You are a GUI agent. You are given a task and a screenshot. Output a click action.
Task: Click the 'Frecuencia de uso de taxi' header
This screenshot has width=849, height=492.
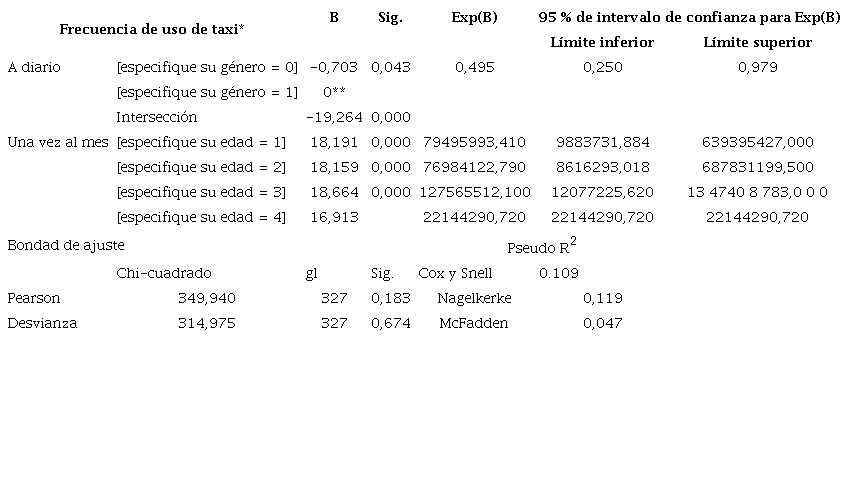click(x=152, y=29)
